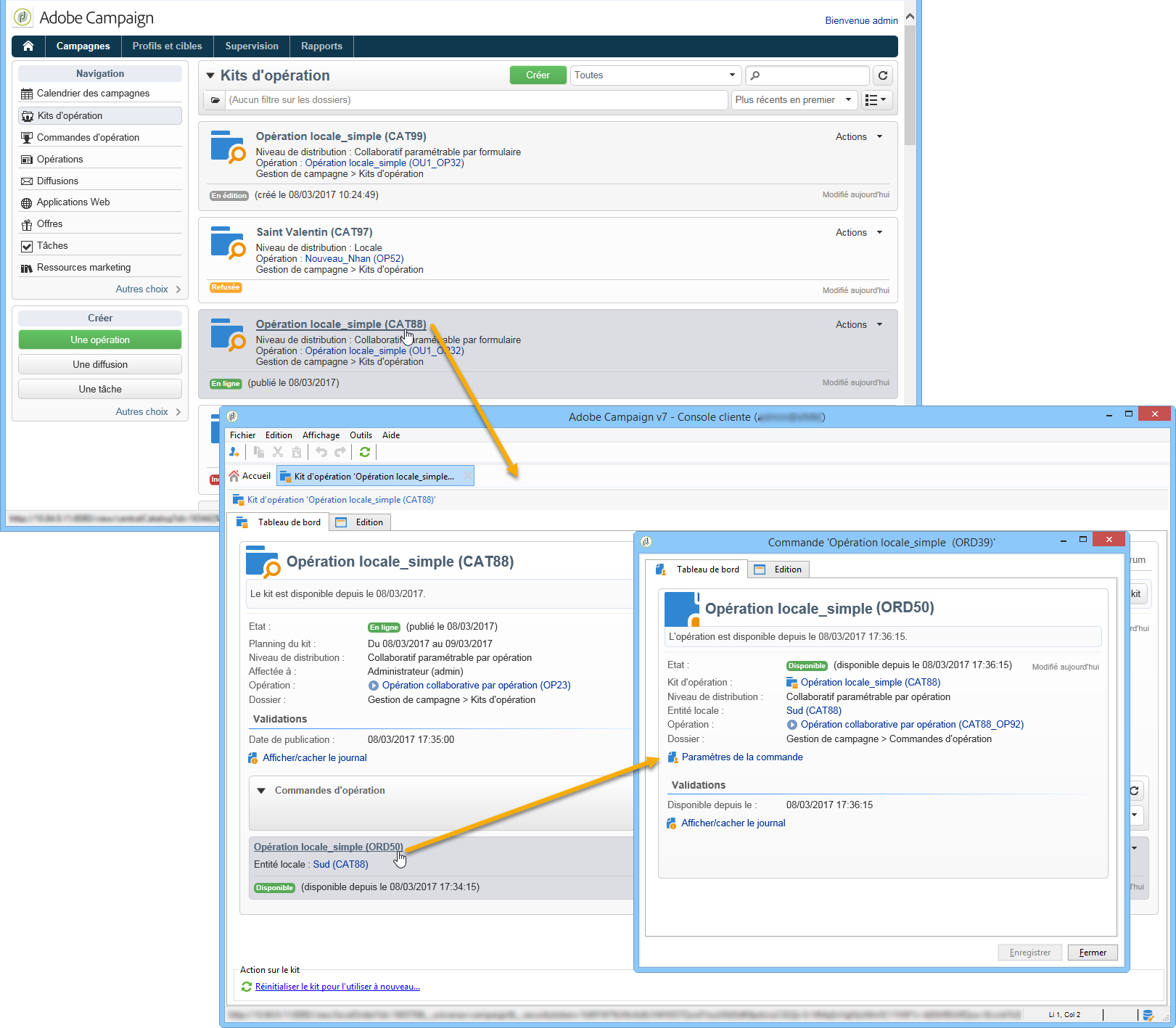Open Opération collaborative par opération (CAT88_OP92) link
The image size is (1176, 1028).
[912, 725]
